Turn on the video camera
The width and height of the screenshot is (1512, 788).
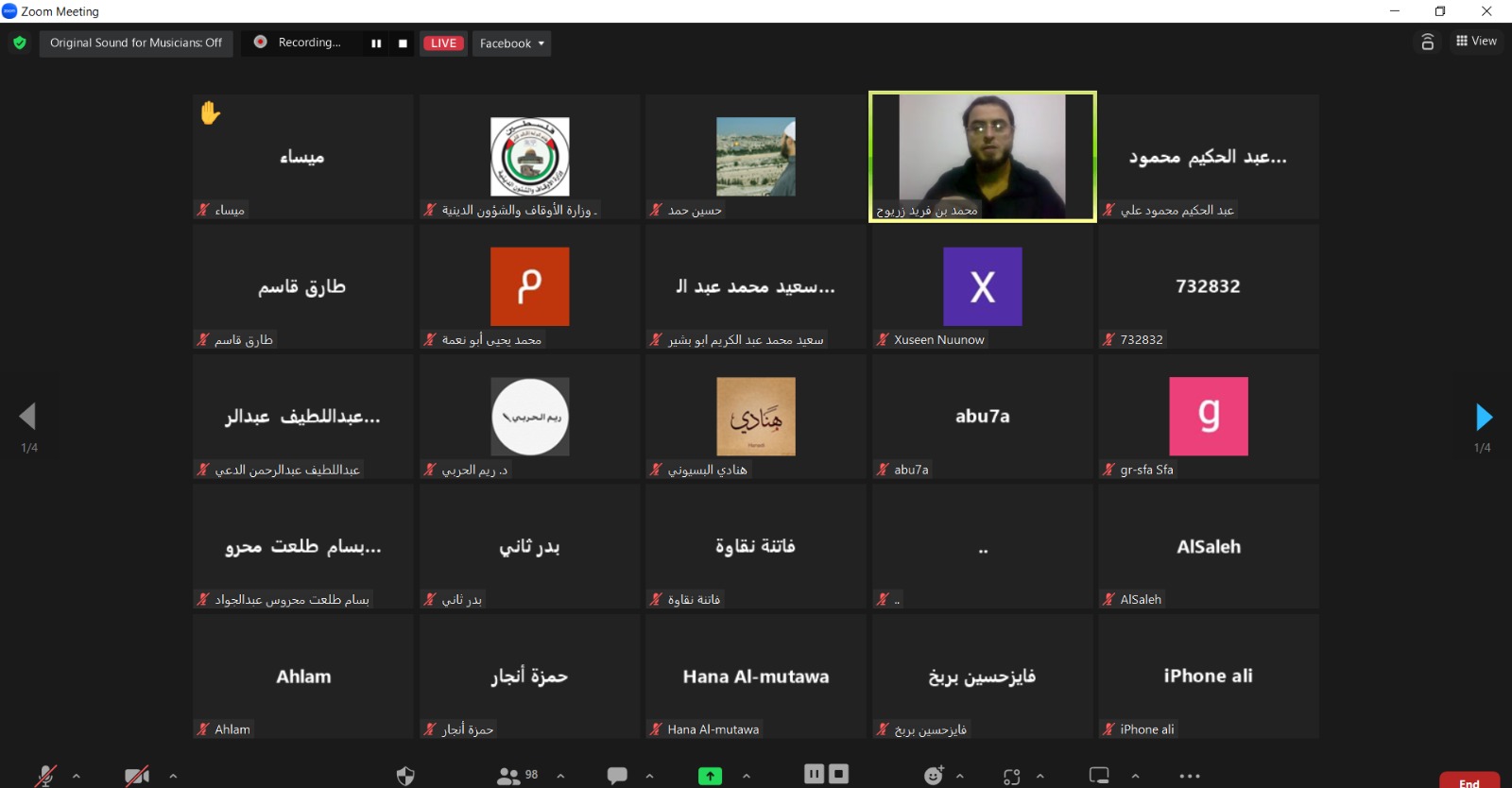(x=137, y=776)
